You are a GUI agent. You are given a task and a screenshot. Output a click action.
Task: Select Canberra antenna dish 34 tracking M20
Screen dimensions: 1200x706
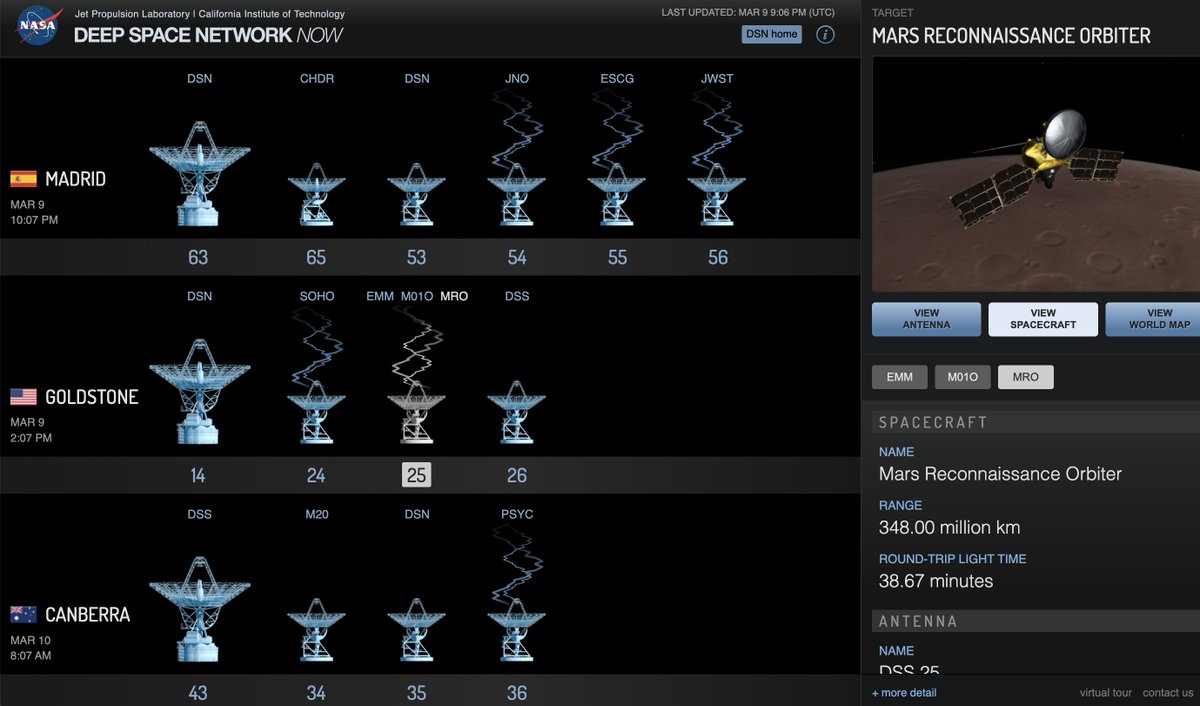pyautogui.click(x=316, y=630)
